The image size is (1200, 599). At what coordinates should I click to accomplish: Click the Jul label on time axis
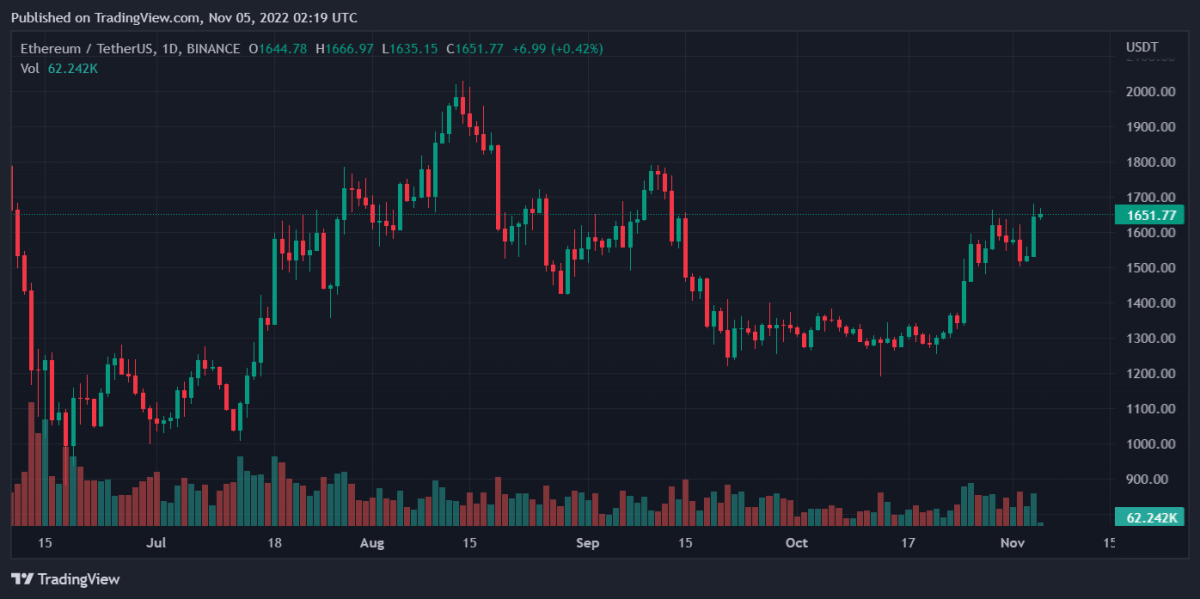[x=155, y=544]
